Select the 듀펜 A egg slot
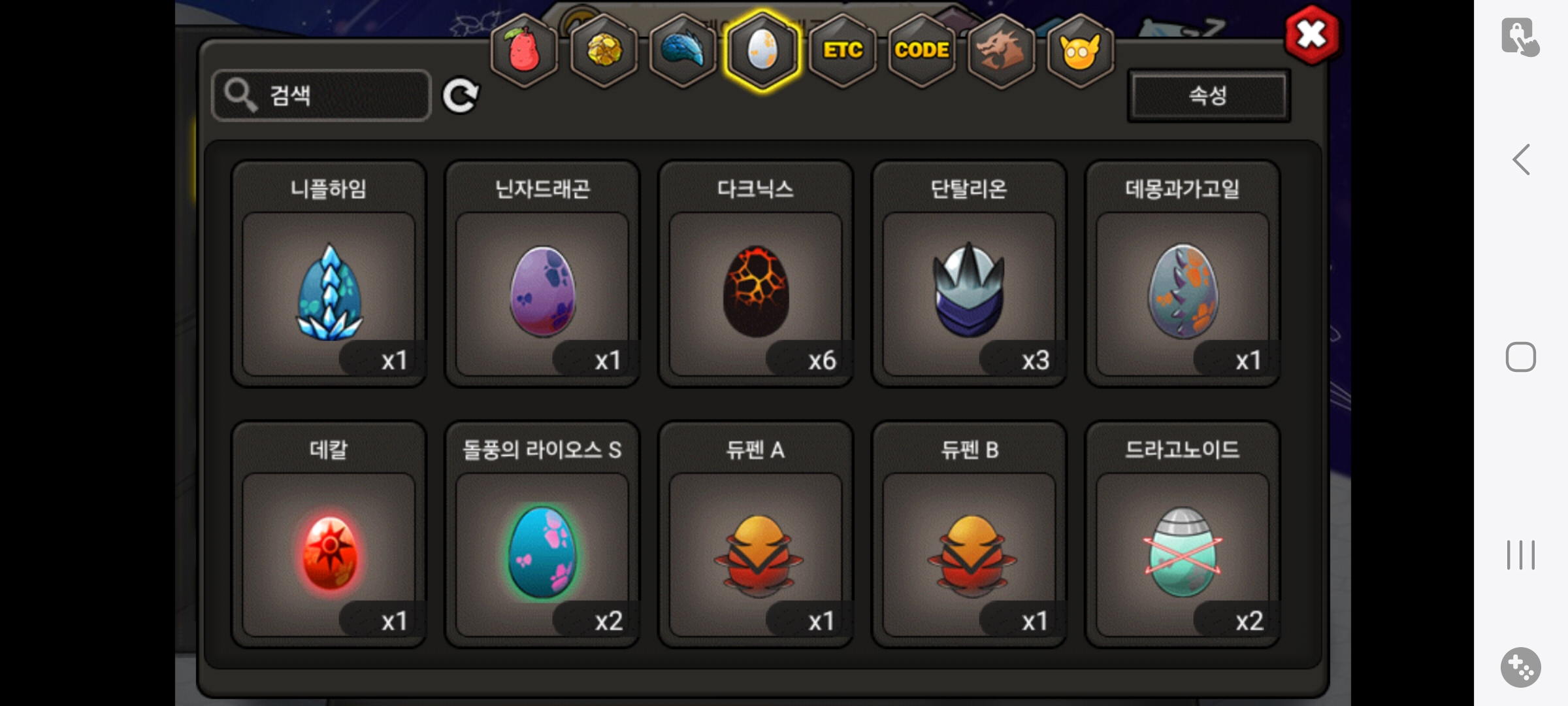This screenshot has height=706, width=1568. click(756, 535)
